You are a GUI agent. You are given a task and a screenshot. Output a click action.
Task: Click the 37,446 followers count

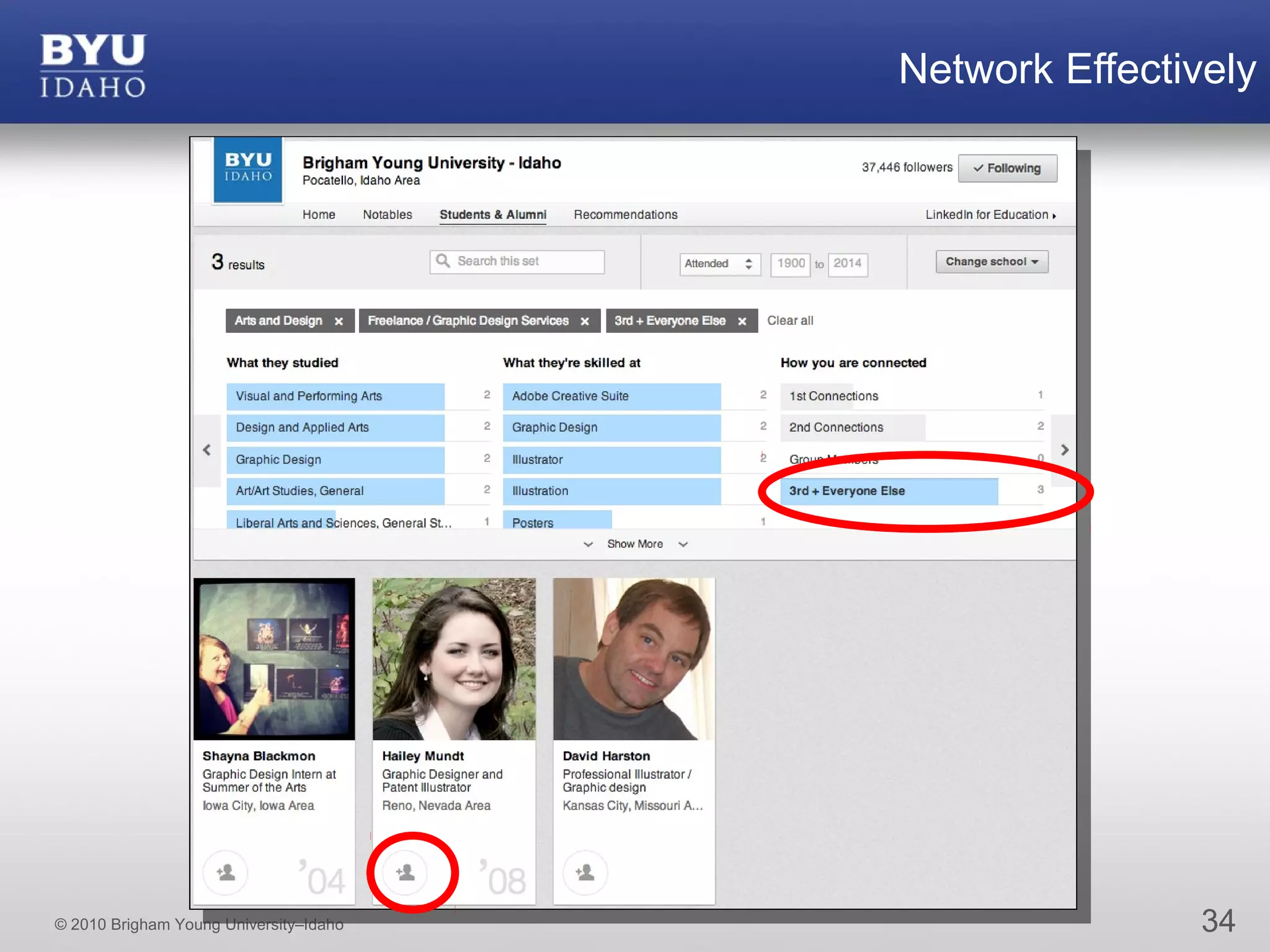point(907,167)
